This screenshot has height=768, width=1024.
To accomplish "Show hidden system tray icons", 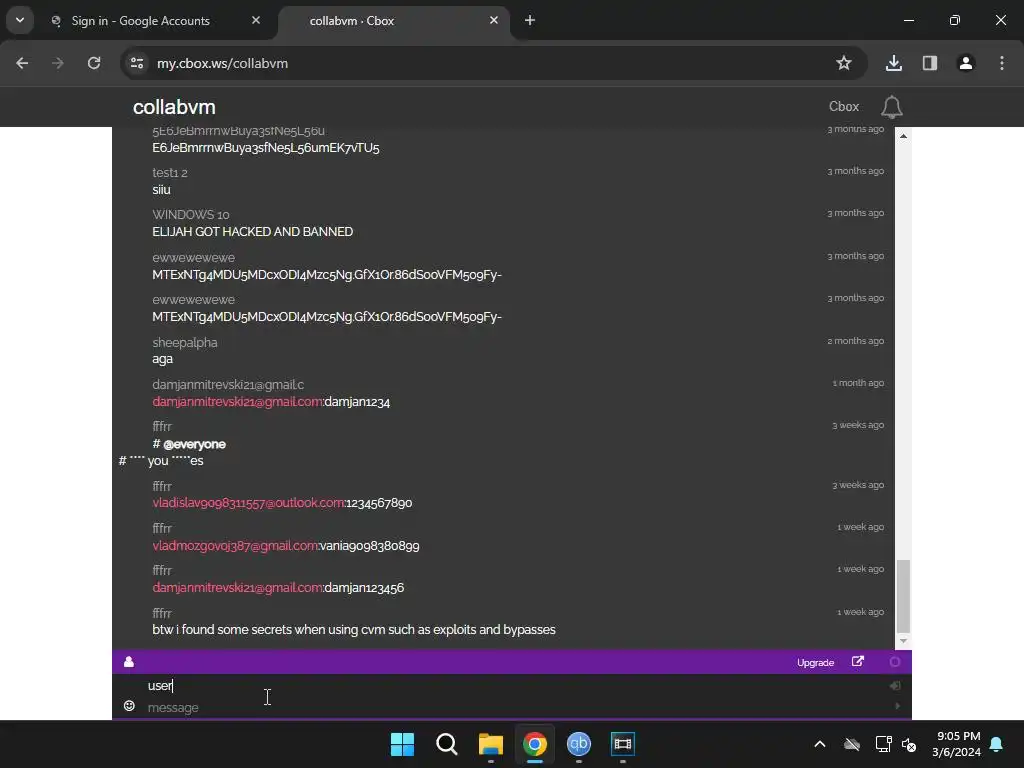I will pyautogui.click(x=820, y=744).
